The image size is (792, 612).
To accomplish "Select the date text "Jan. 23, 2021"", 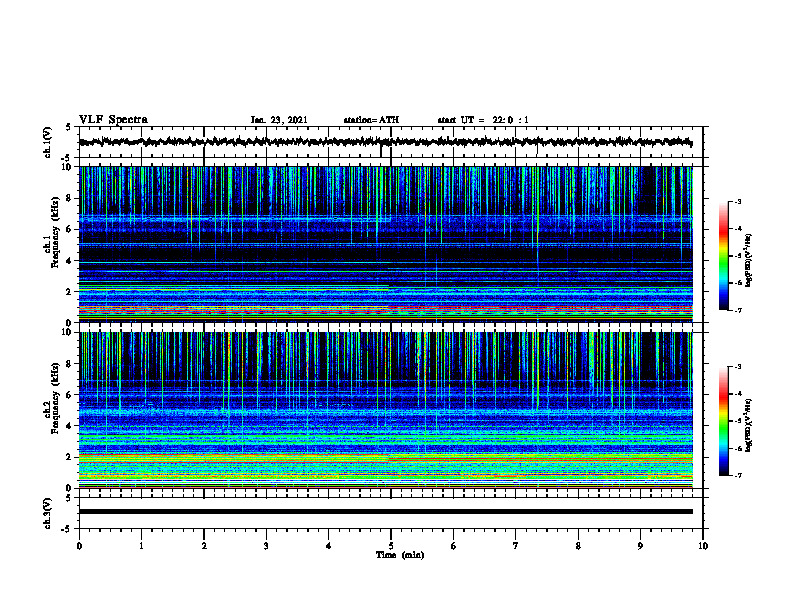I will tap(279, 120).
